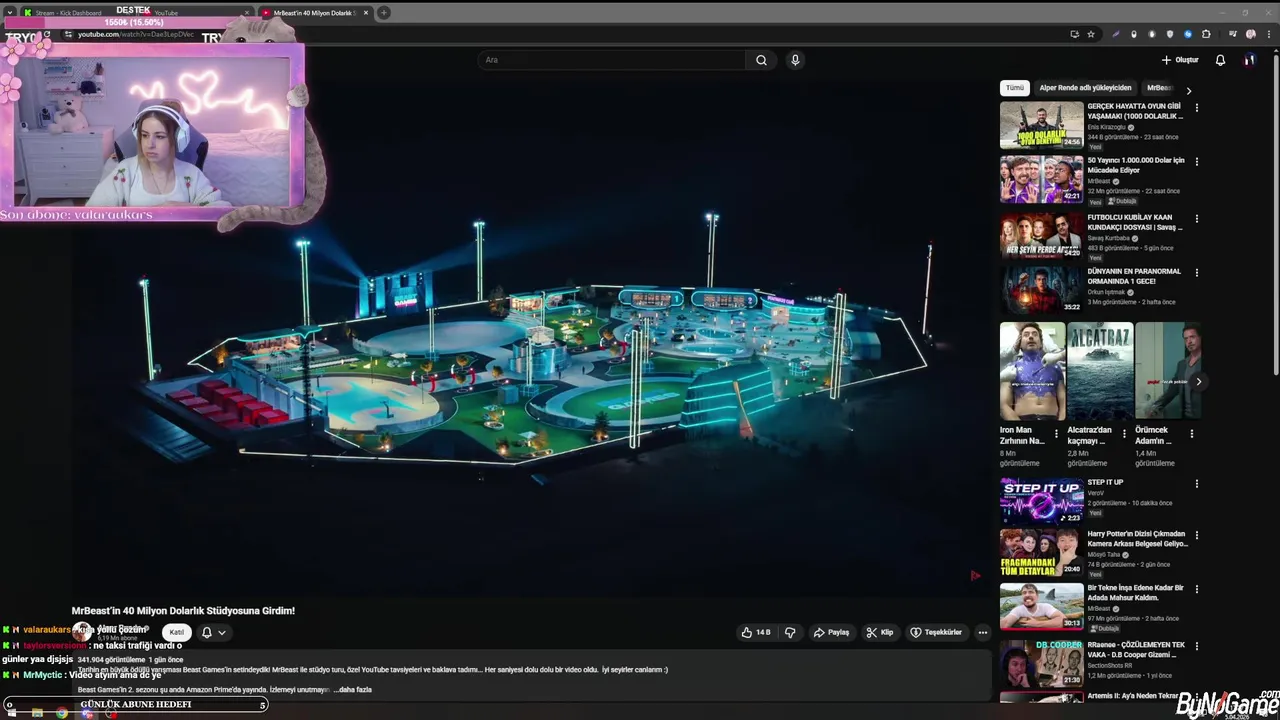
Task: Click the video title 'MrBeast'in 40 Milyon Dolarlık Stüdyosuna Girdim!'
Action: 183,610
